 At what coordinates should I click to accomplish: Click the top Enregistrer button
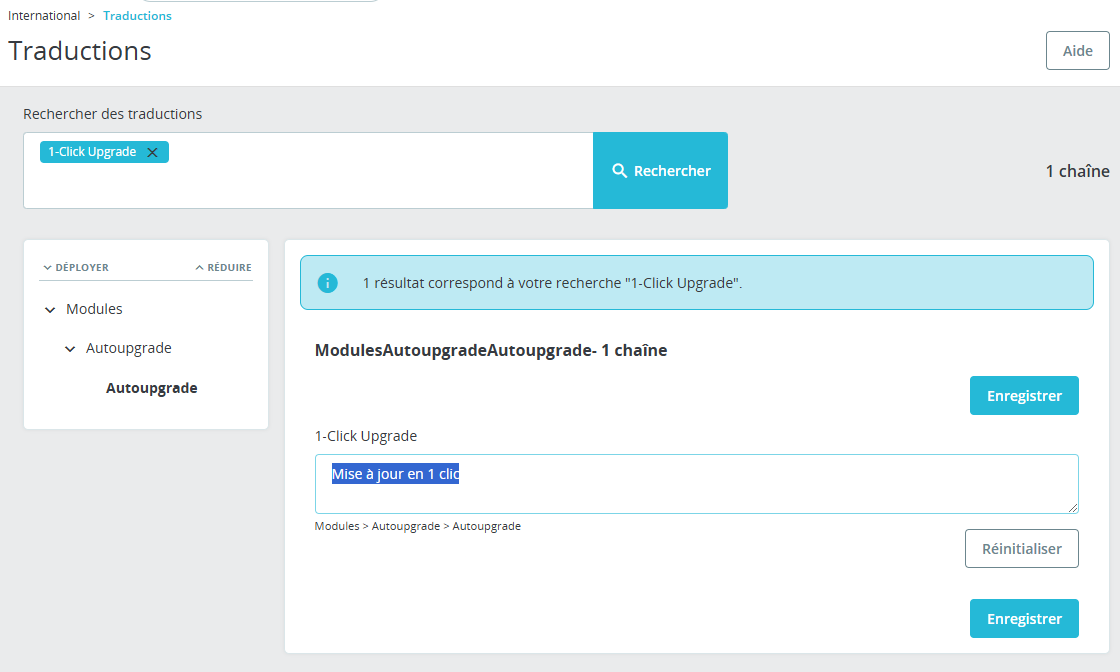coord(1024,396)
